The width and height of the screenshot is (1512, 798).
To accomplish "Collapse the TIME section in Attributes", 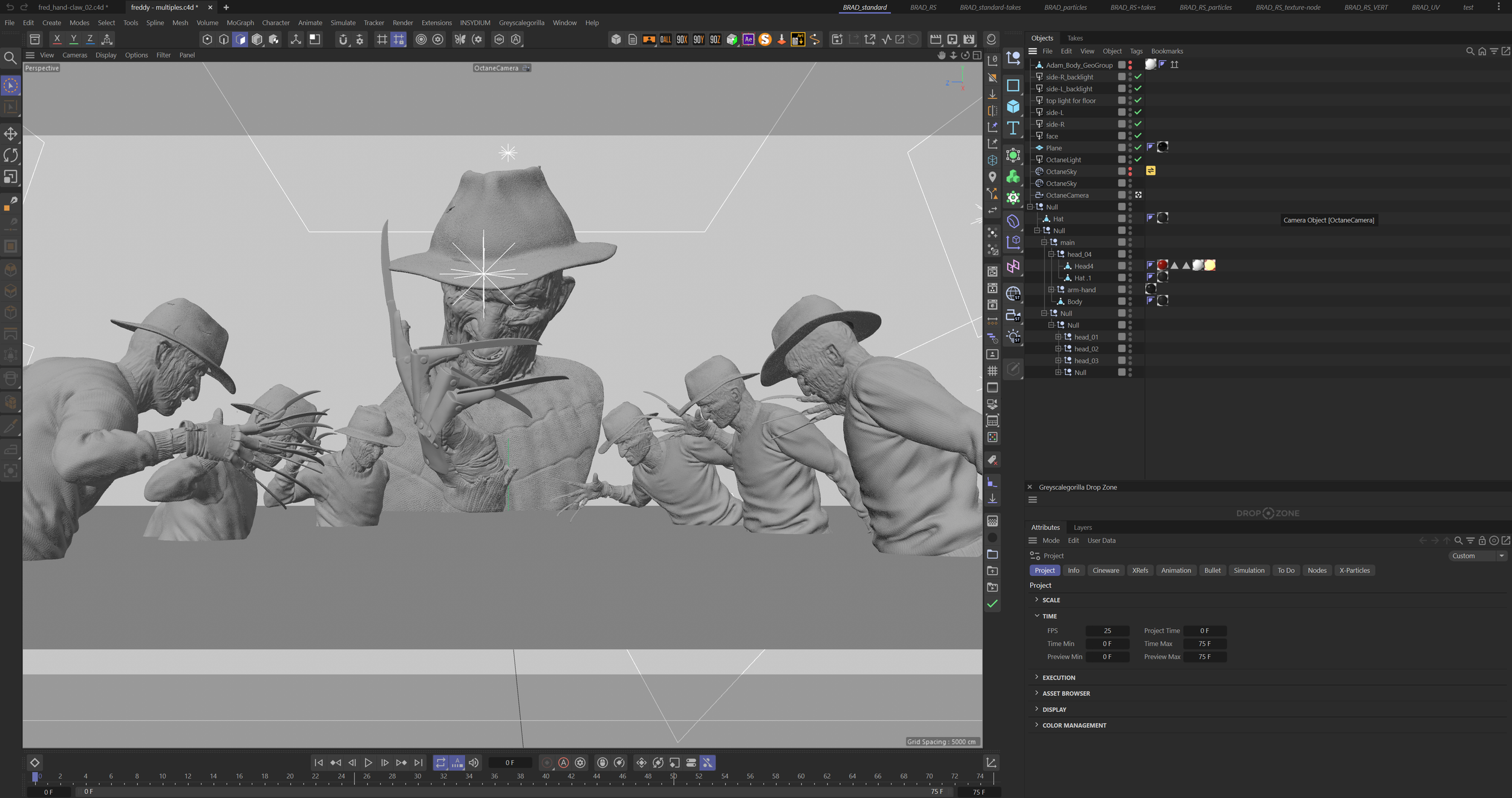I will click(1037, 616).
